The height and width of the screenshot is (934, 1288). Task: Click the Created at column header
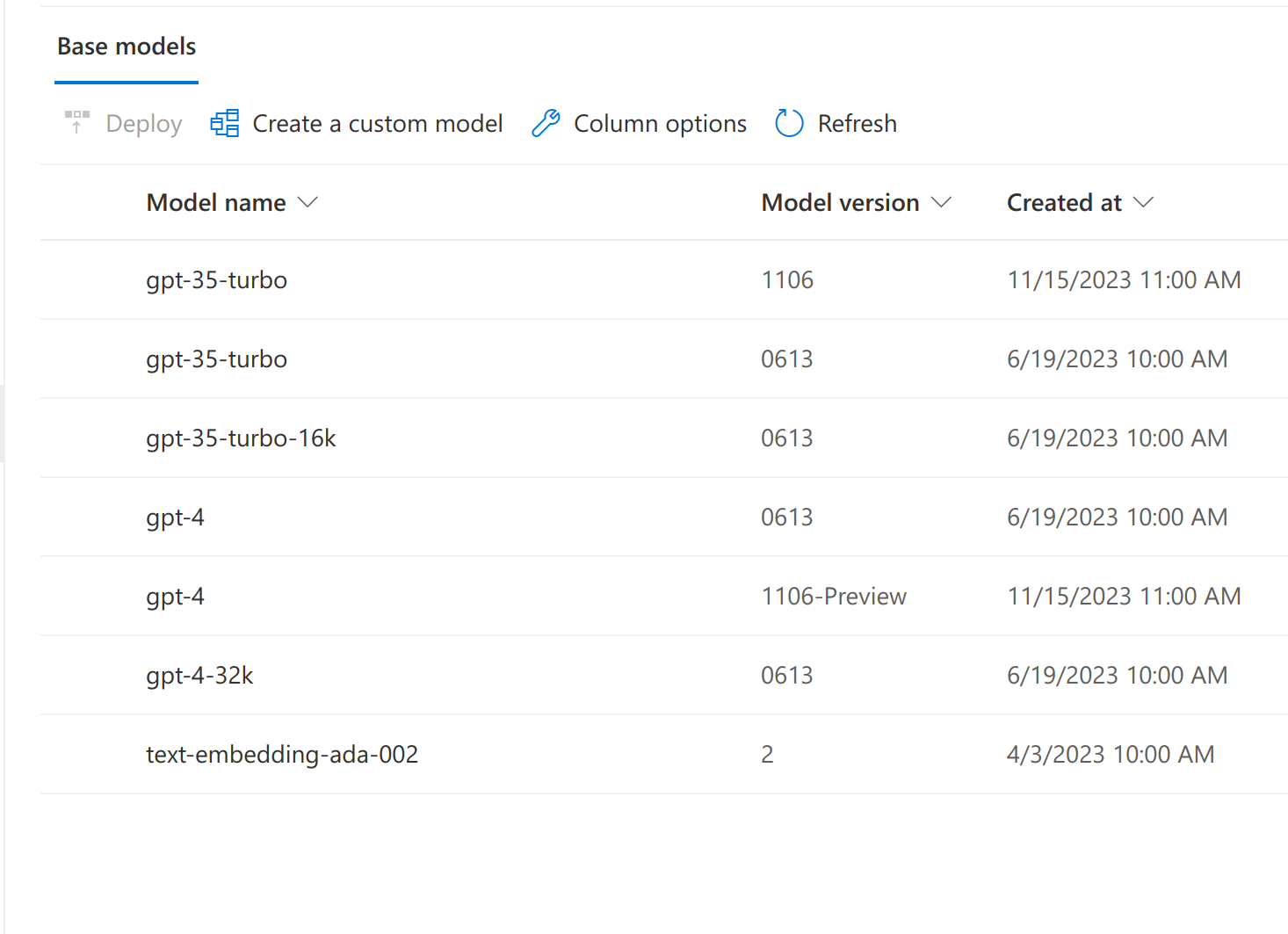pyautogui.click(x=1064, y=203)
